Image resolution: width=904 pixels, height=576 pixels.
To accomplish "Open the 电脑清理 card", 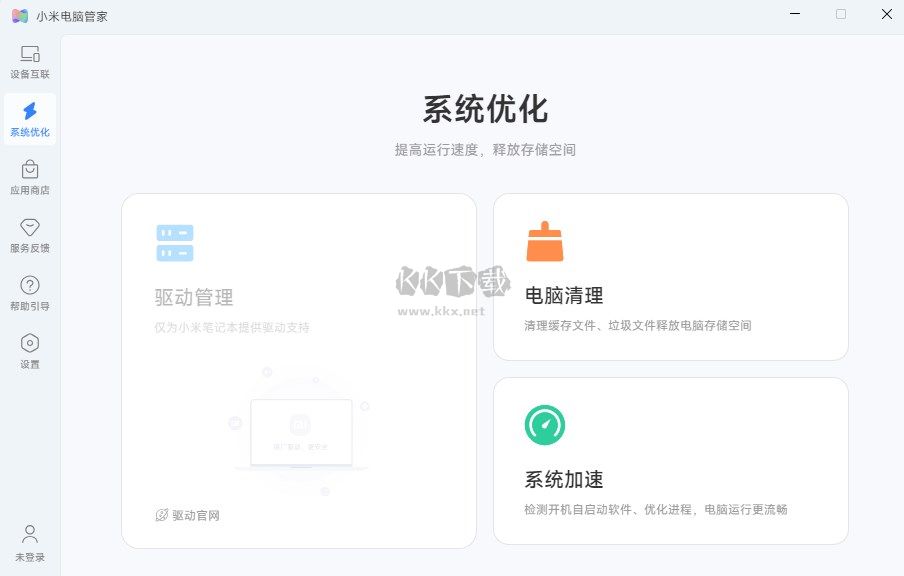I will [670, 276].
